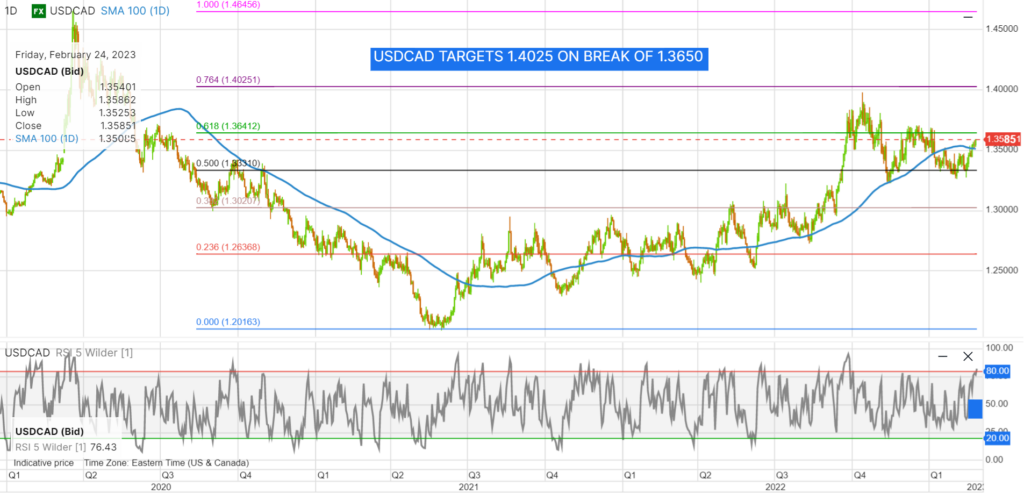Click the red current price tag 1.35851
This screenshot has width=1024, height=493.
click(1003, 139)
